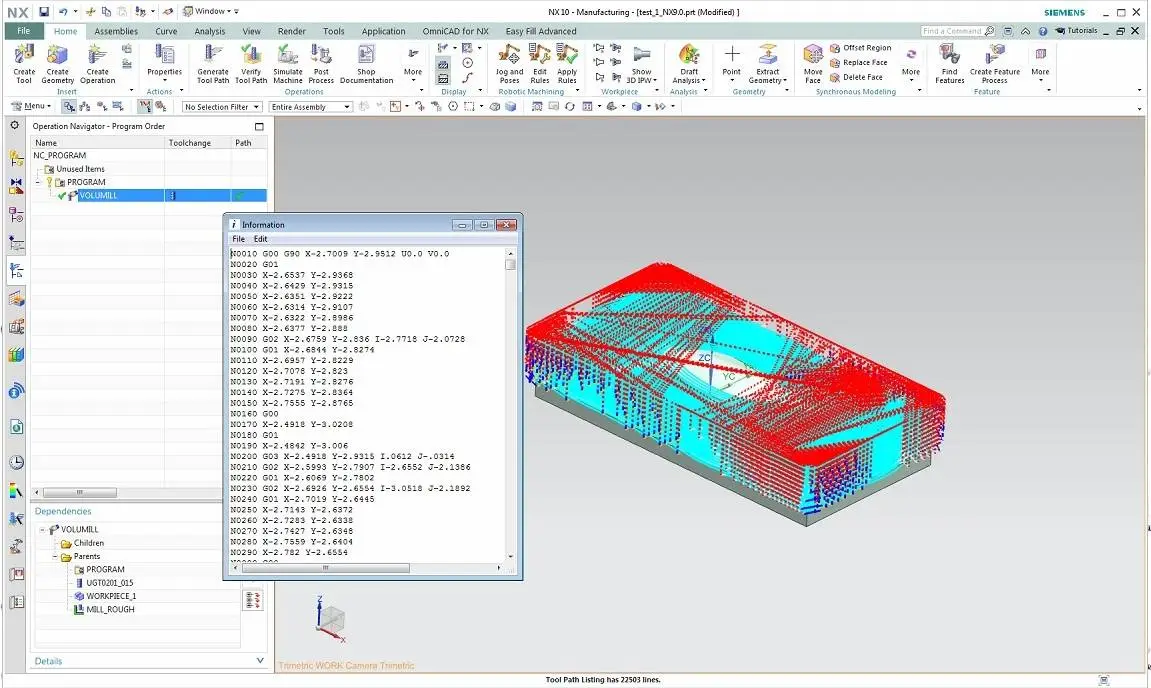Save the part with the Save icon
This screenshot has width=1151, height=688.
click(44, 11)
